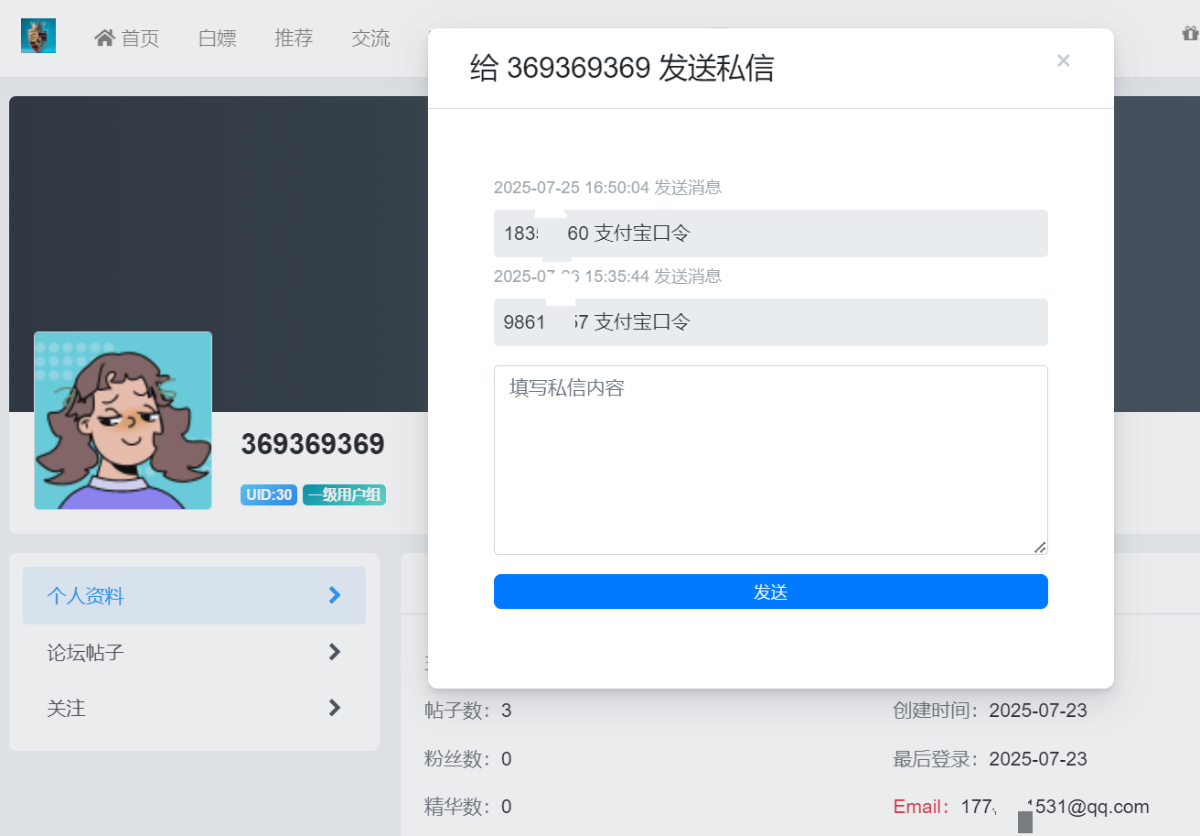Open the 白嫖 navigation menu item
The height and width of the screenshot is (836, 1200).
click(217, 38)
